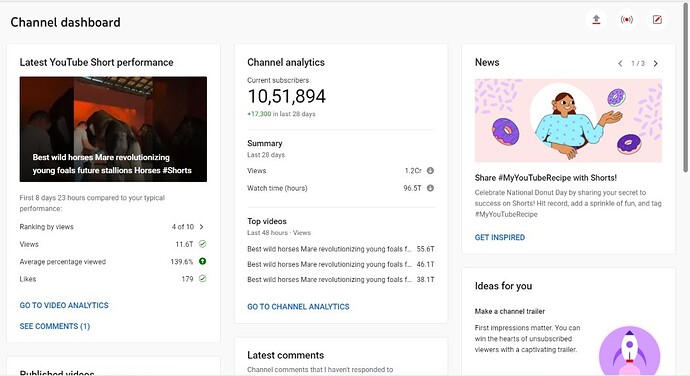Click the create post pencil icon

[657, 20]
